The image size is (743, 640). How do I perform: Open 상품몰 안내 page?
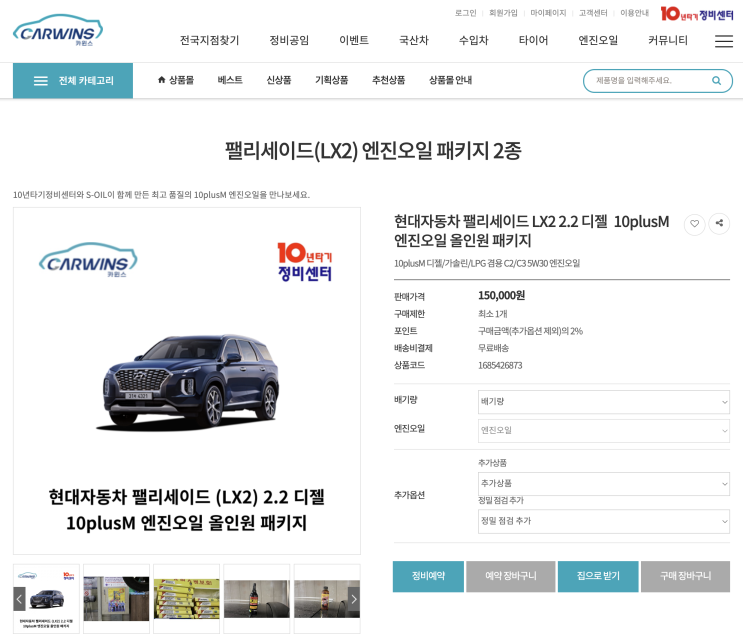(450, 80)
